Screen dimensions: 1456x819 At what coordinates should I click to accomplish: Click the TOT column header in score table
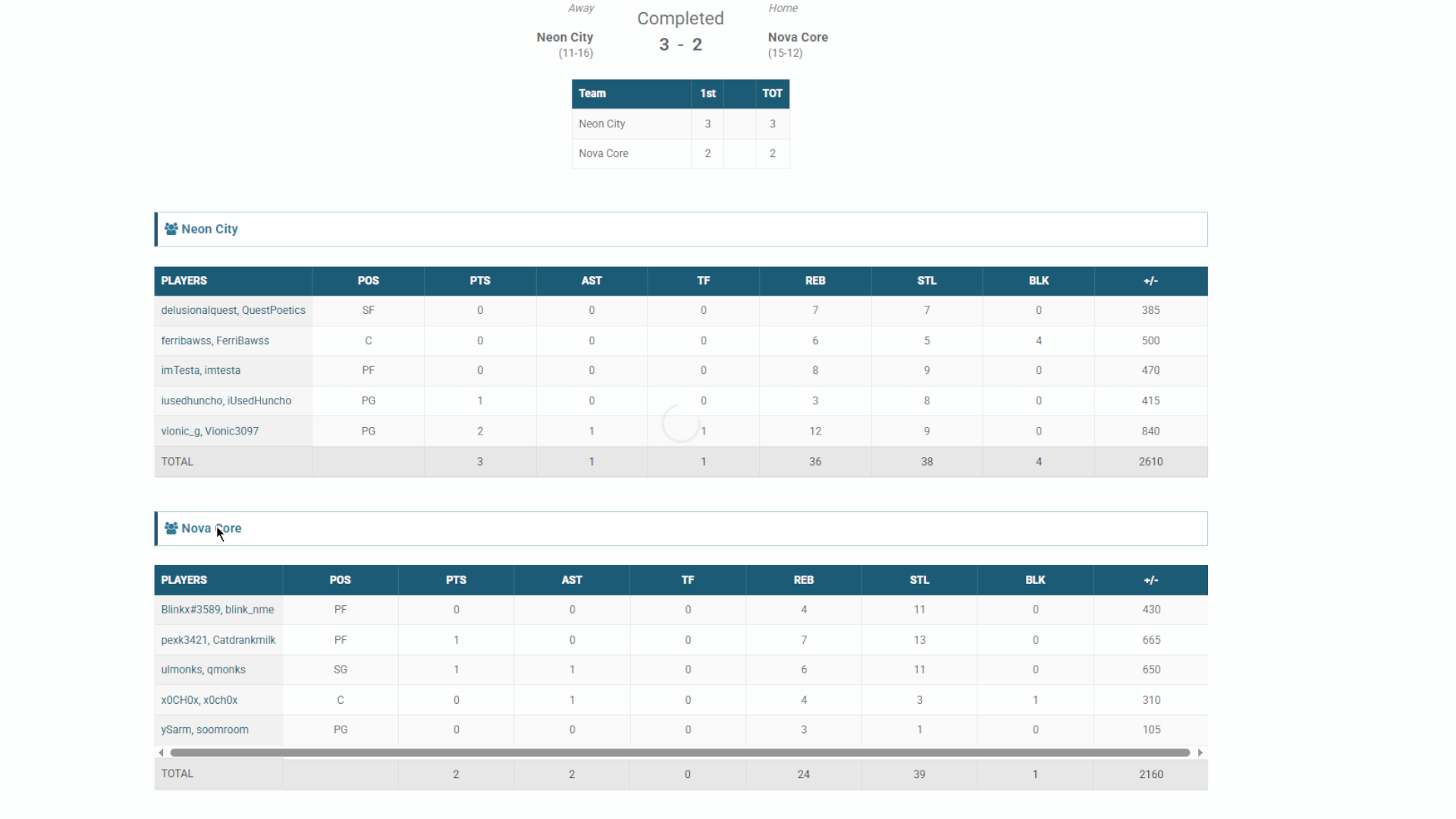772,93
